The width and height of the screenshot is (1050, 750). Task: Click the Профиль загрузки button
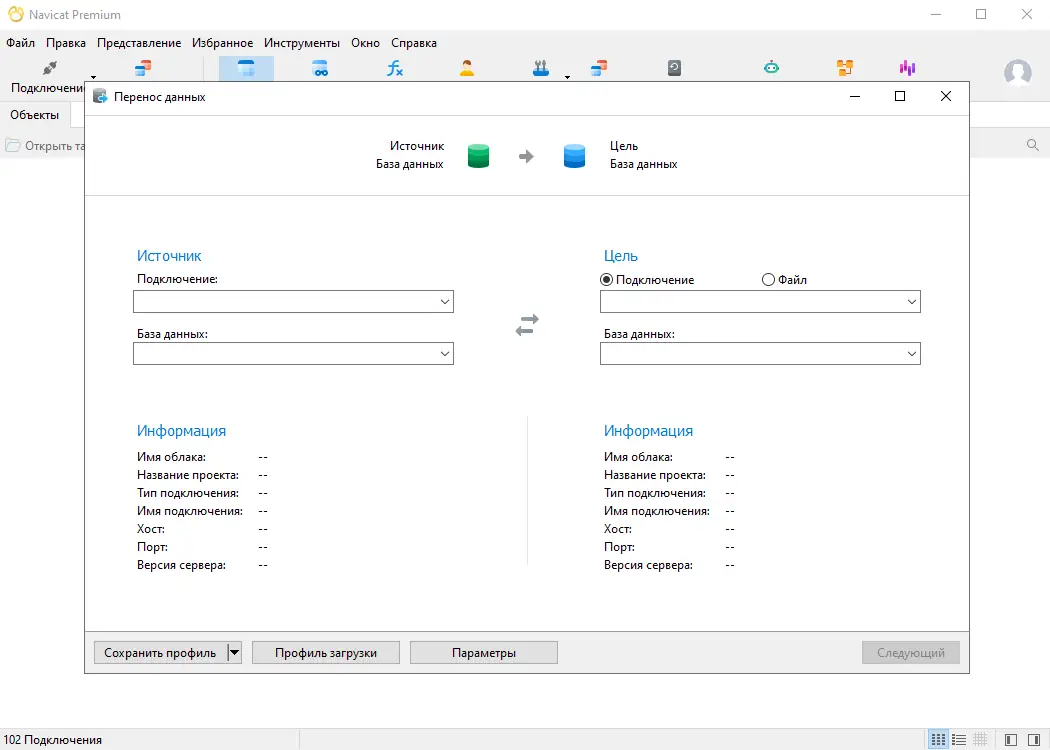coord(325,652)
